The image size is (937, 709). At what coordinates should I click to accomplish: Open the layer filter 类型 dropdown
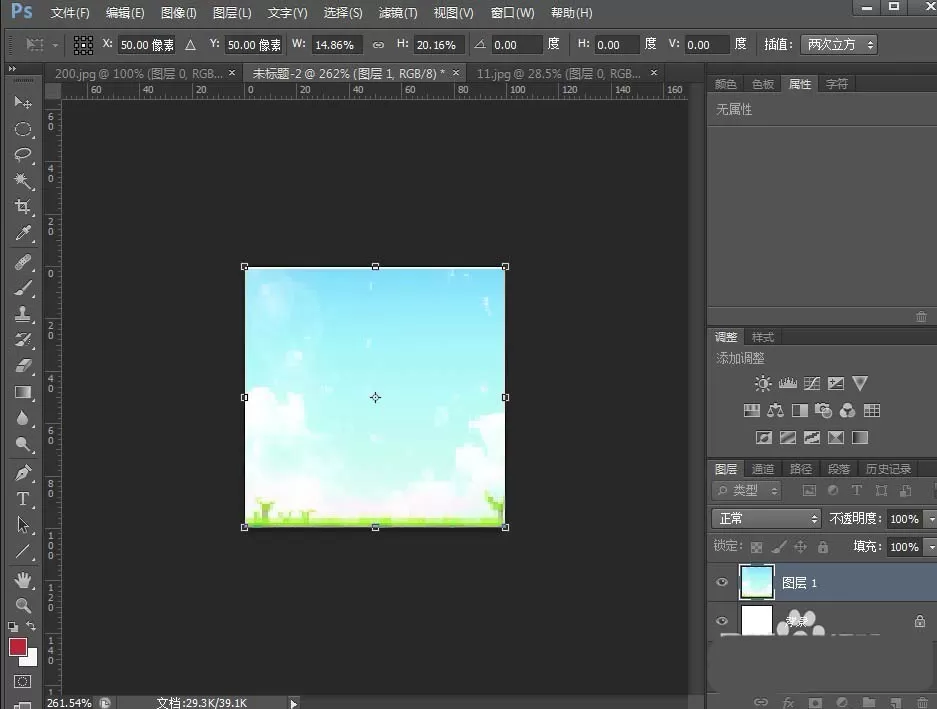746,491
